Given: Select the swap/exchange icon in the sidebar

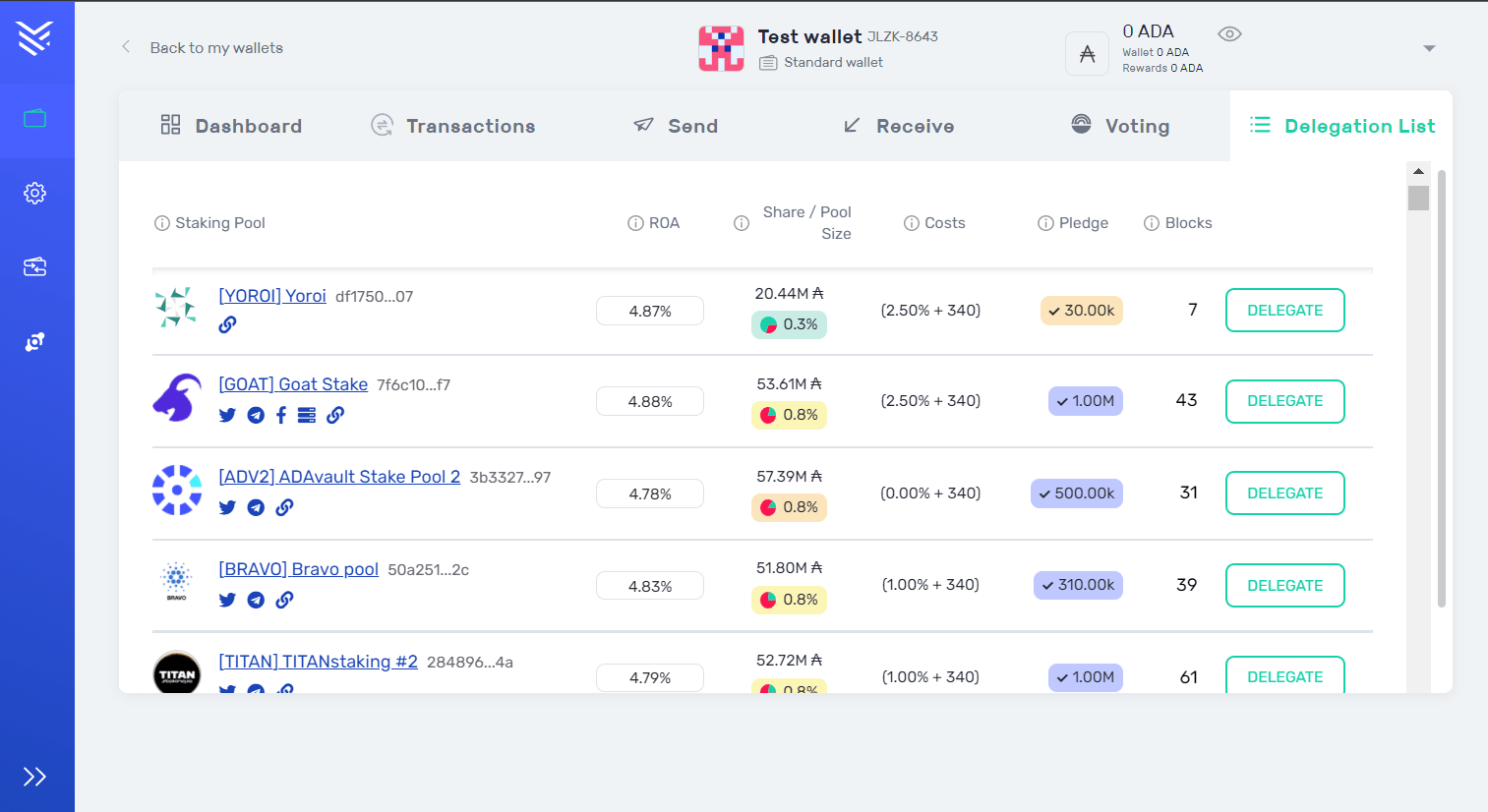Looking at the screenshot, I should pyautogui.click(x=35, y=266).
